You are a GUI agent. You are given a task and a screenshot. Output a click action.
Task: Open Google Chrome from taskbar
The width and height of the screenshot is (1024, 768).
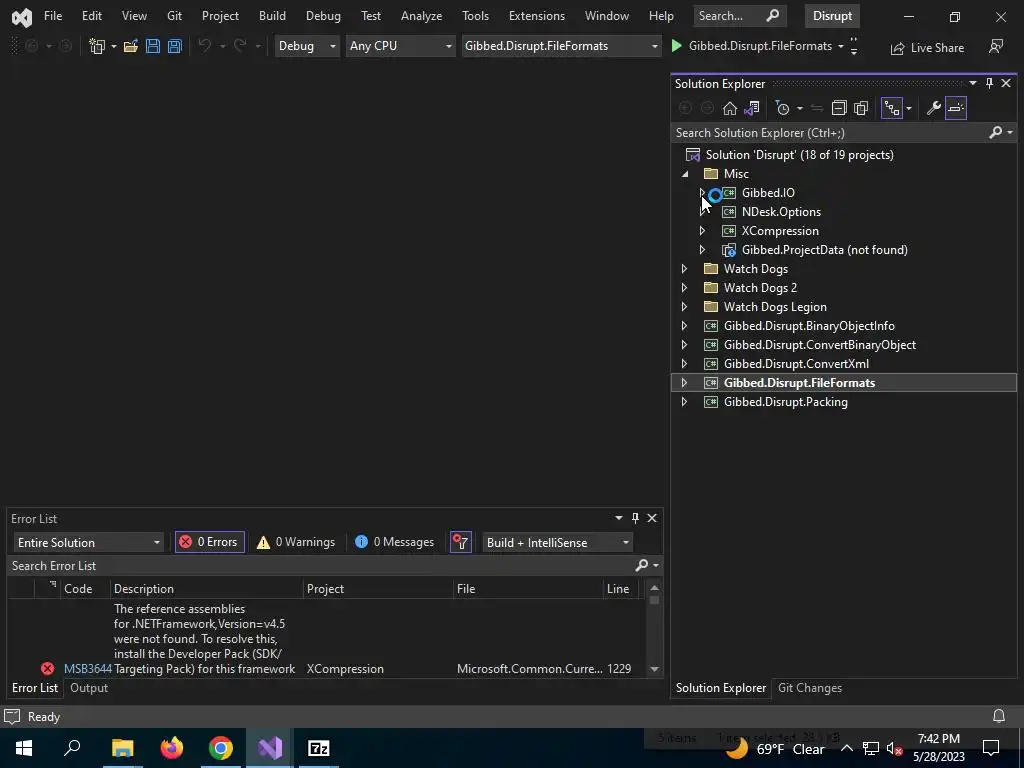click(221, 748)
